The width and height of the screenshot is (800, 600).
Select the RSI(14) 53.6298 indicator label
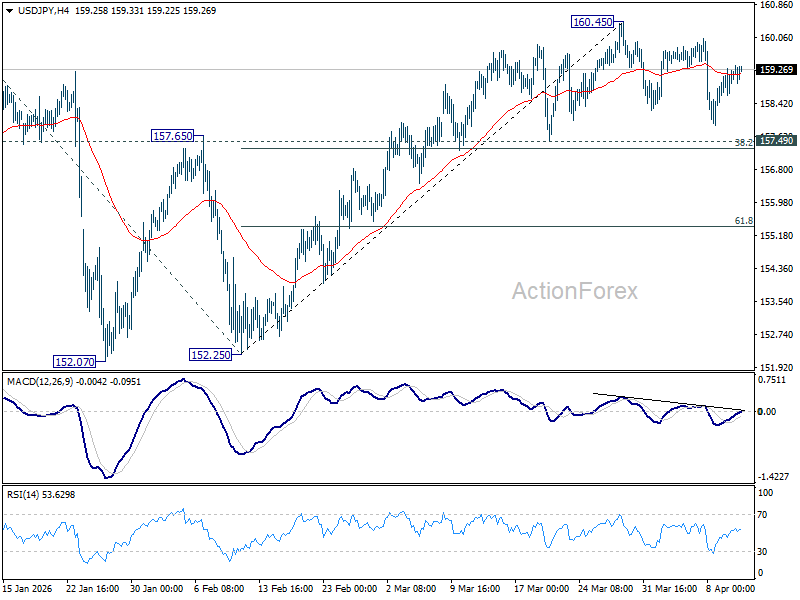pos(38,492)
